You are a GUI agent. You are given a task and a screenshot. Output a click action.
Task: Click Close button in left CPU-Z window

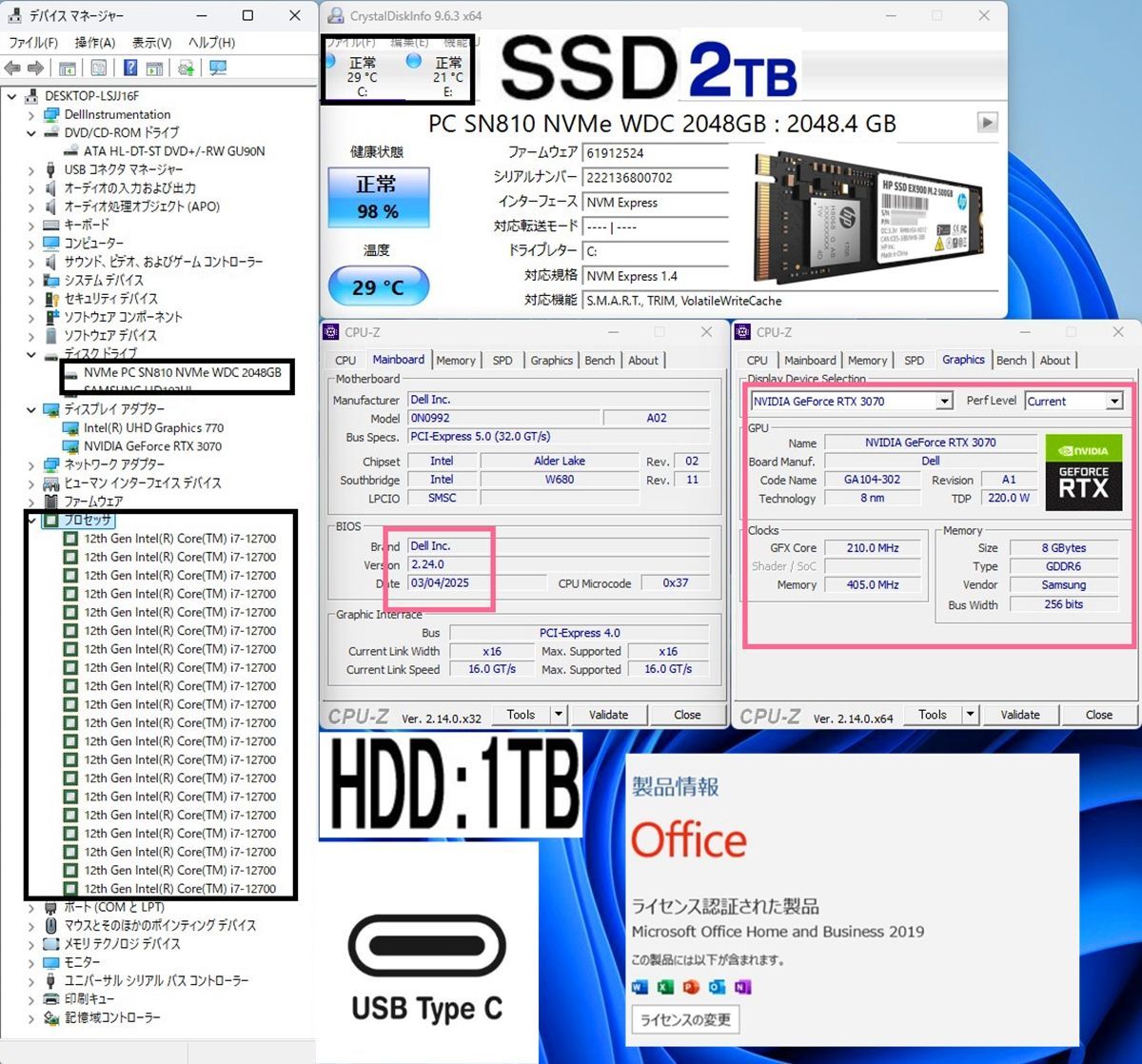(x=687, y=715)
